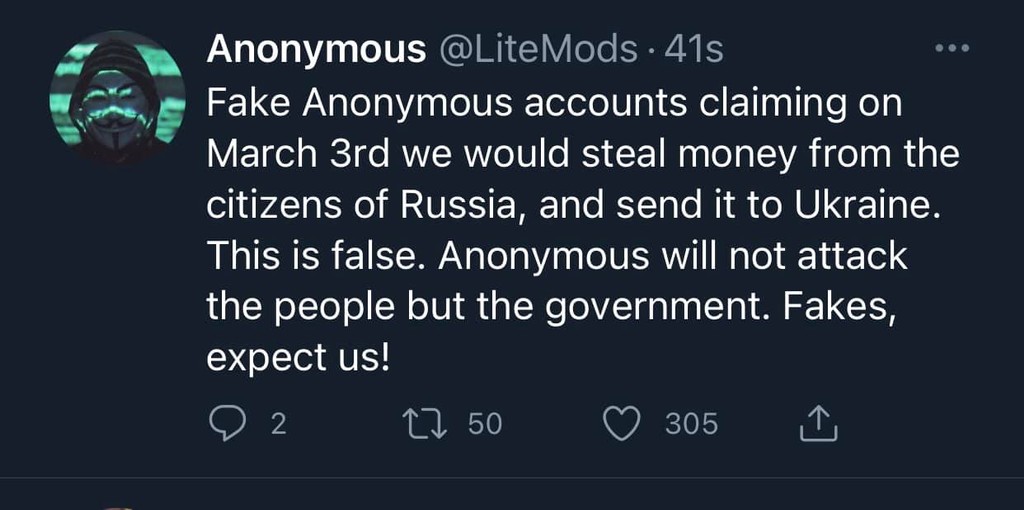Click the reply count number 2
Screen dimensions: 1024x510
[x=279, y=424]
